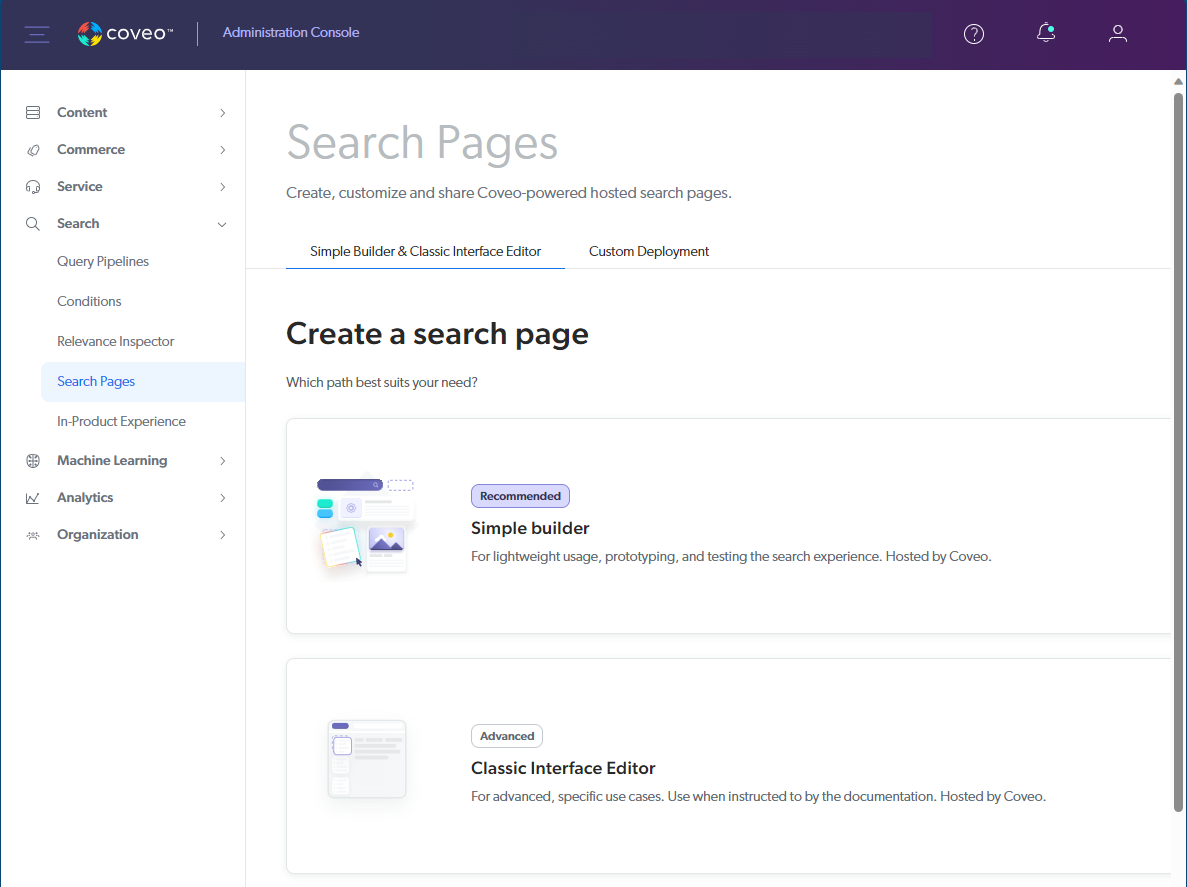
Task: Click the Classic Interface Editor illustration thumbnail
Action: [x=367, y=759]
